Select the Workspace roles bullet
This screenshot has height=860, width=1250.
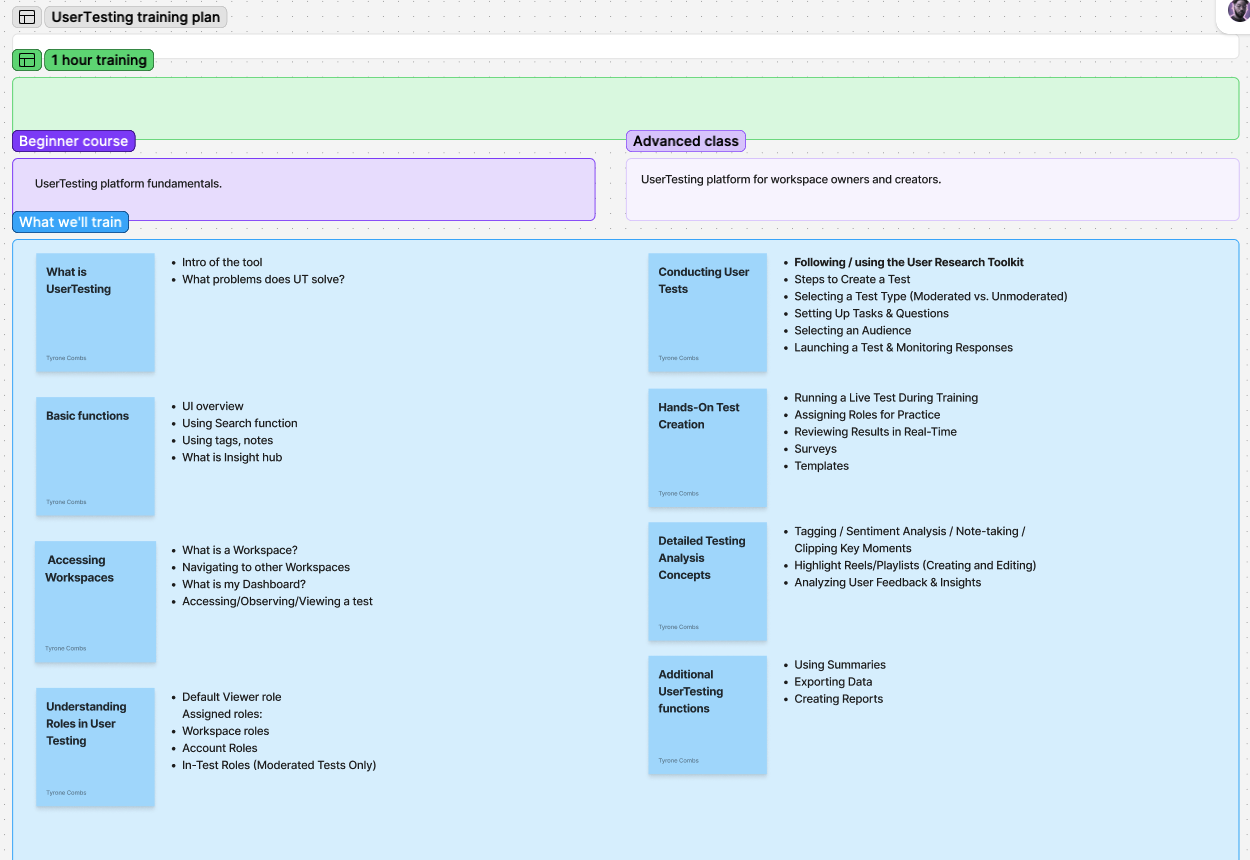point(225,731)
